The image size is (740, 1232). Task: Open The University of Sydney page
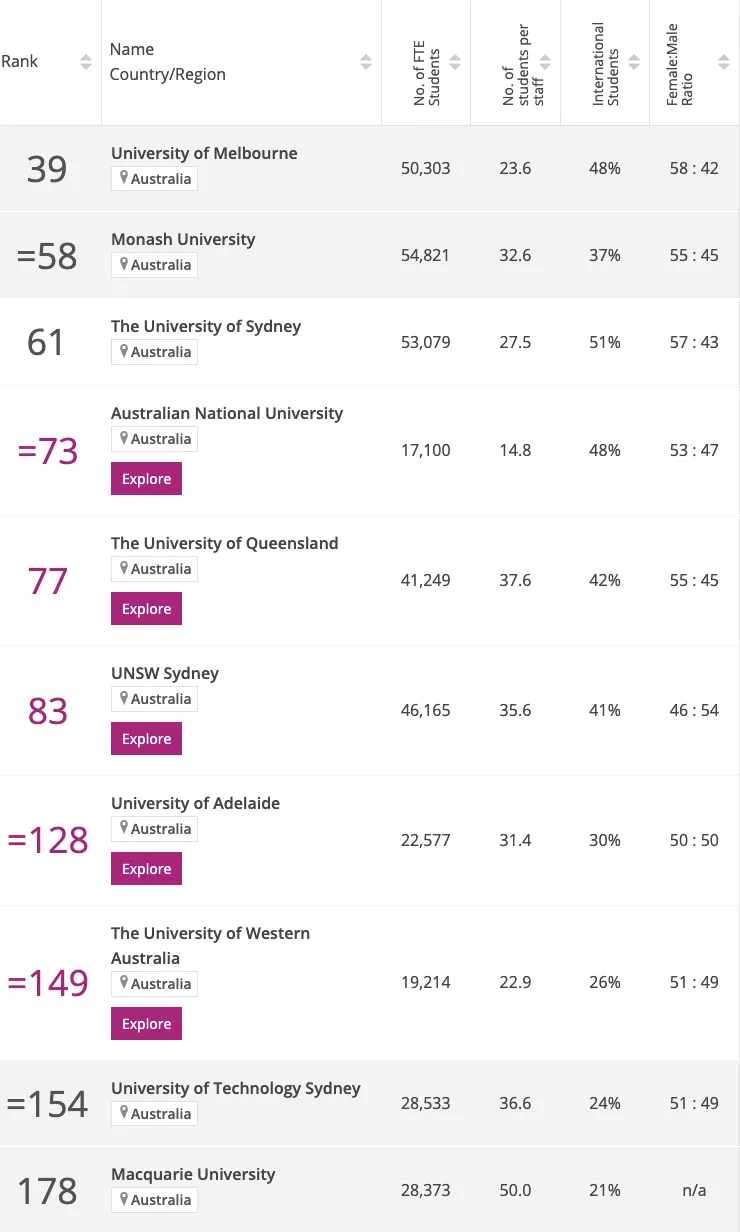click(x=206, y=326)
